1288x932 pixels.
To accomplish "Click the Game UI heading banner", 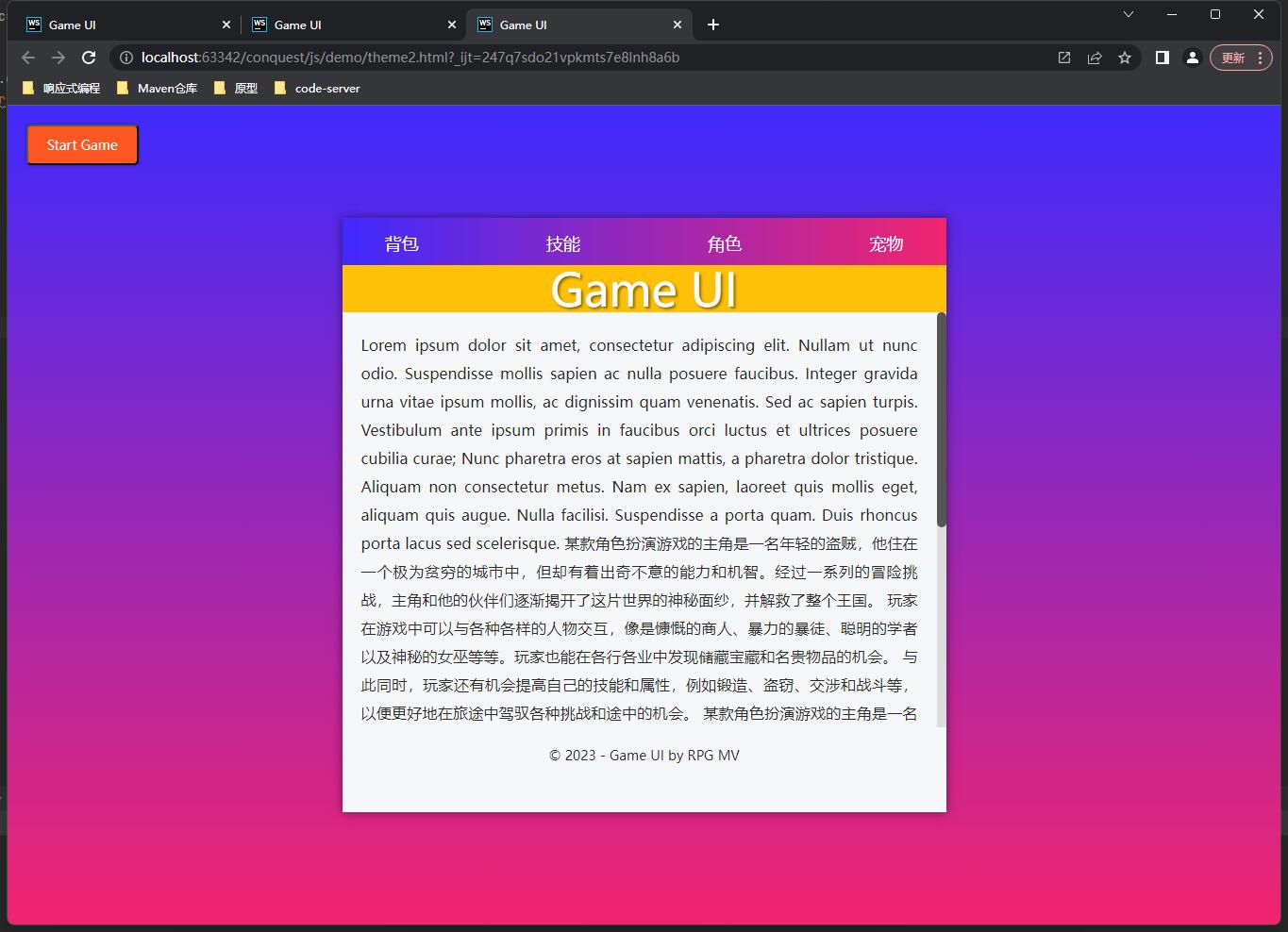I will pos(644,289).
